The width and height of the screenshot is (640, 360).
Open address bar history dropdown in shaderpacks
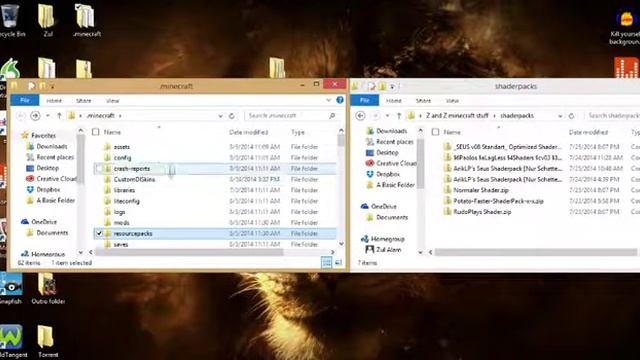[560, 116]
